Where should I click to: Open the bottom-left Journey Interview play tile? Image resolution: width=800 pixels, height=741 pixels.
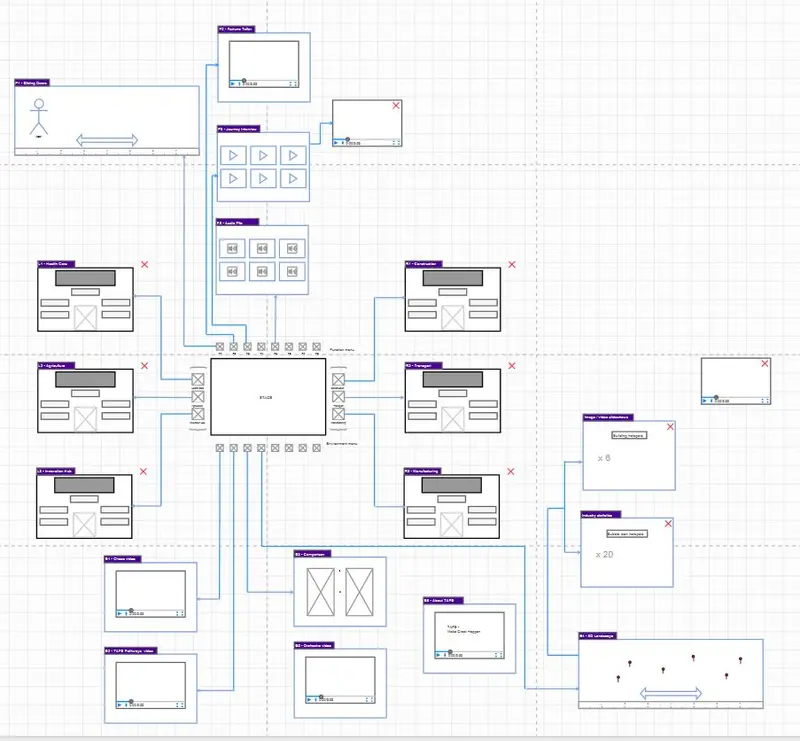(233, 179)
